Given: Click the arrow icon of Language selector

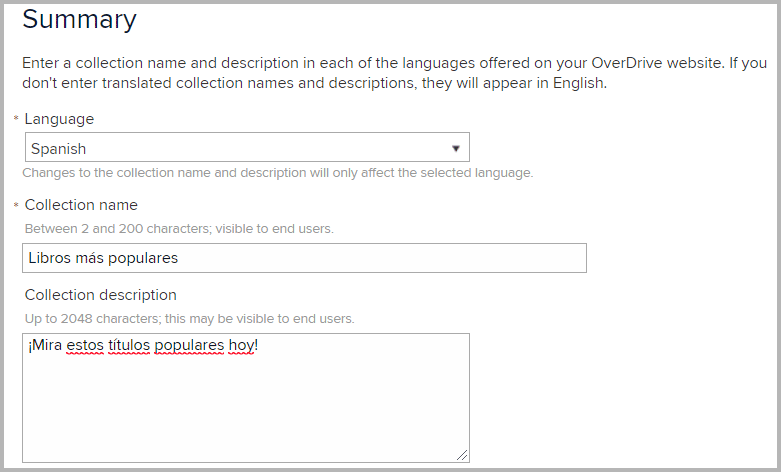Looking at the screenshot, I should coord(455,148).
